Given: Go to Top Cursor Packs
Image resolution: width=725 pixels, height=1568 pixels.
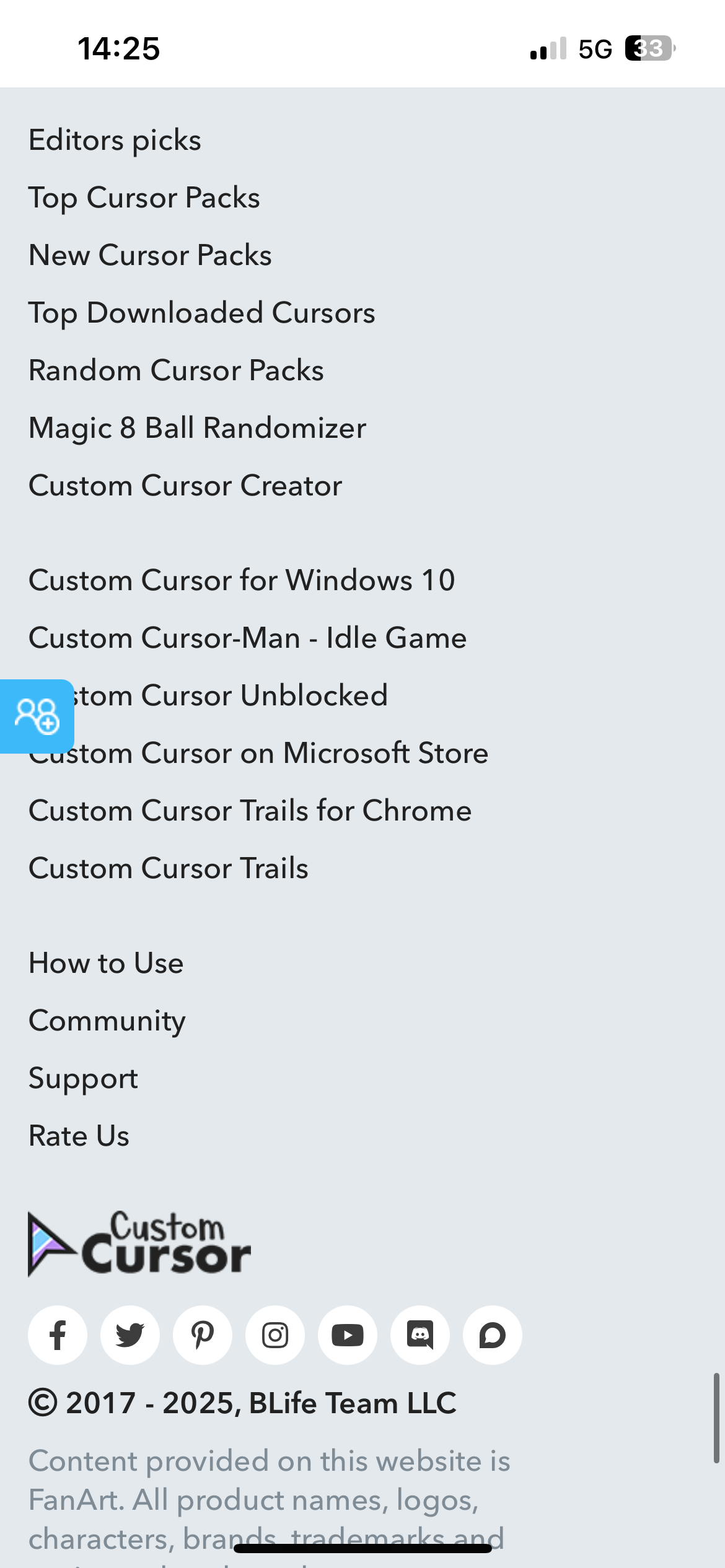Looking at the screenshot, I should pos(144,198).
